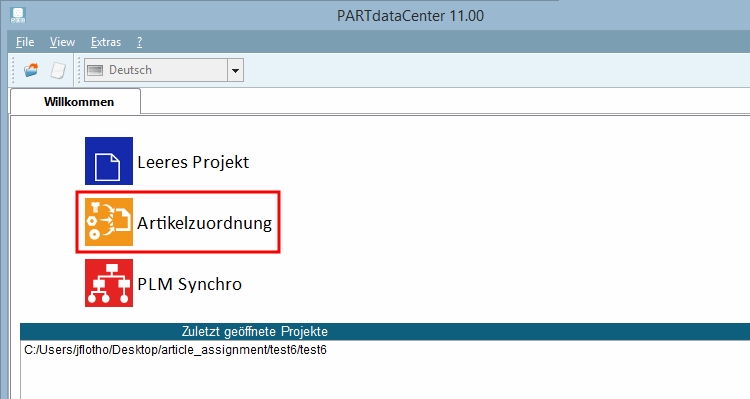
Task: Click the PARTdataCenter app icon in title bar
Action: point(18,15)
